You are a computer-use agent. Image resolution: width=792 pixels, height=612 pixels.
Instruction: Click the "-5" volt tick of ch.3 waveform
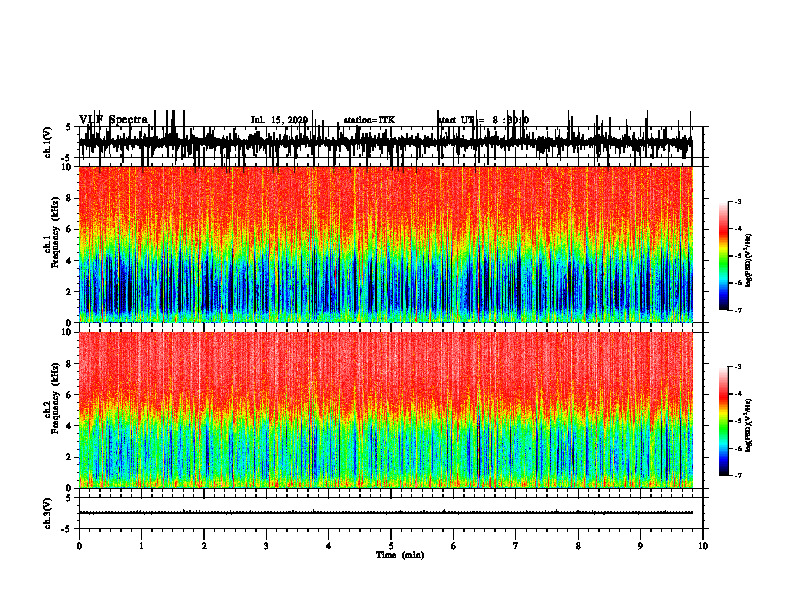coord(67,529)
